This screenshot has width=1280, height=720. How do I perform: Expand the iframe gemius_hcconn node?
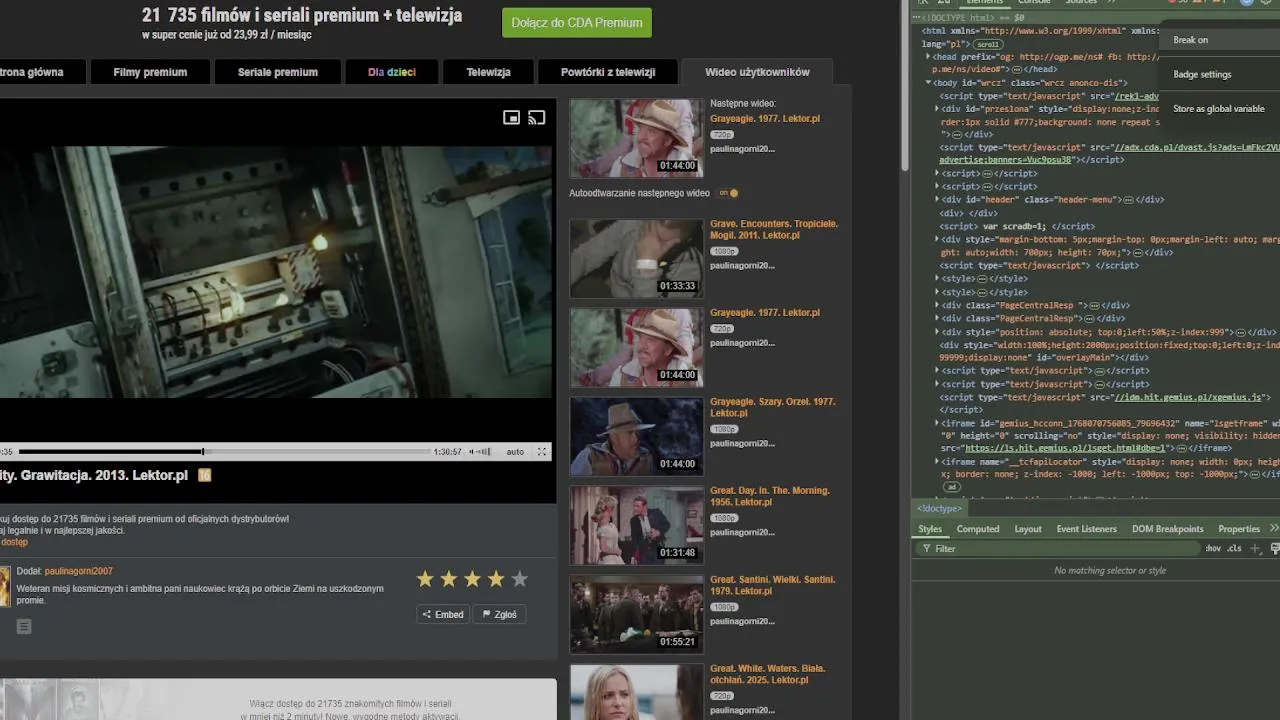(937, 423)
